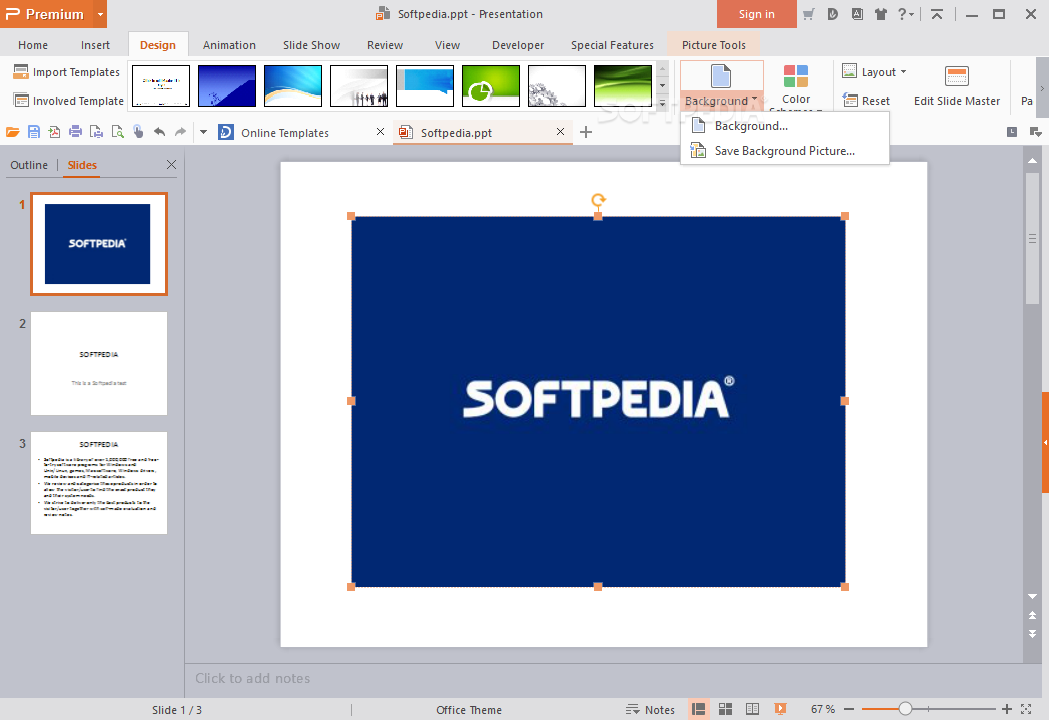
Task: Switch to the Outline panel tab
Action: tap(29, 165)
